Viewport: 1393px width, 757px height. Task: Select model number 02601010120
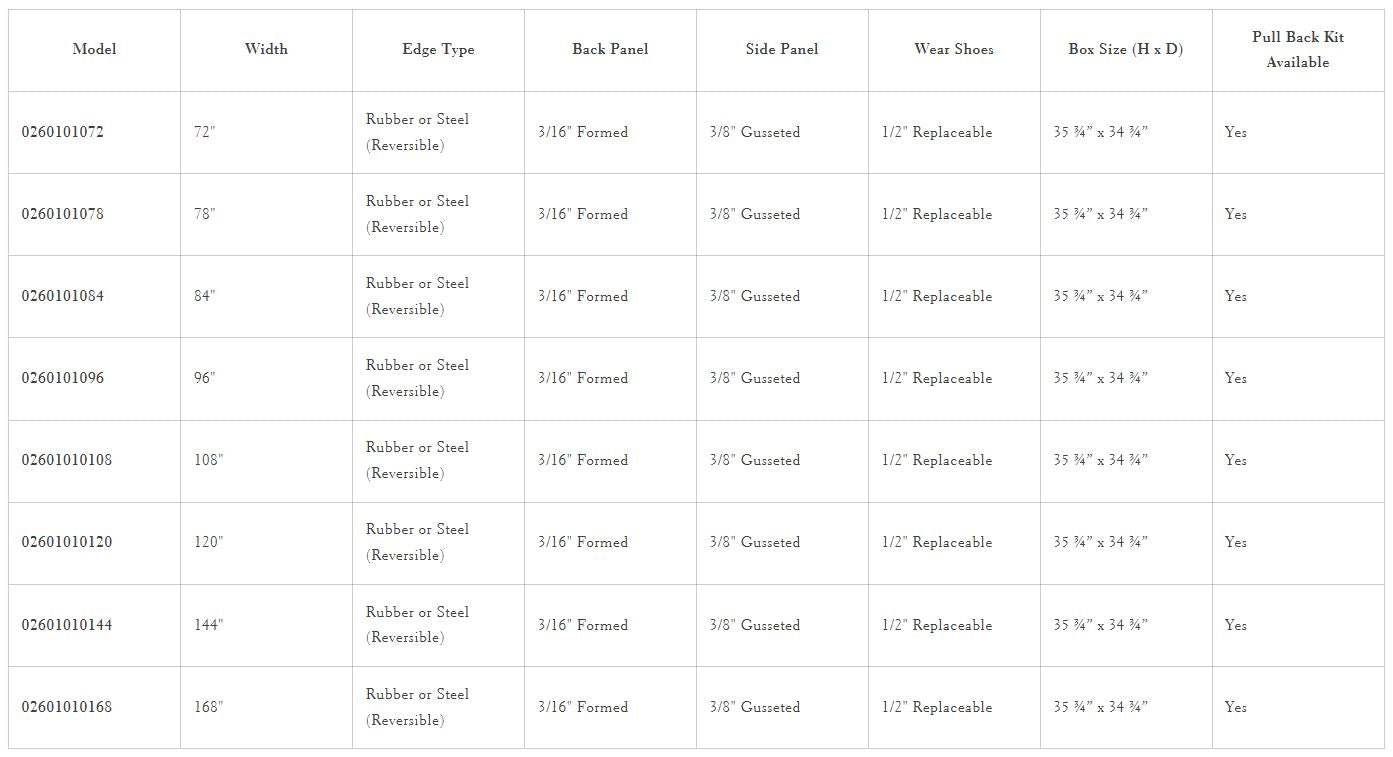click(x=67, y=542)
